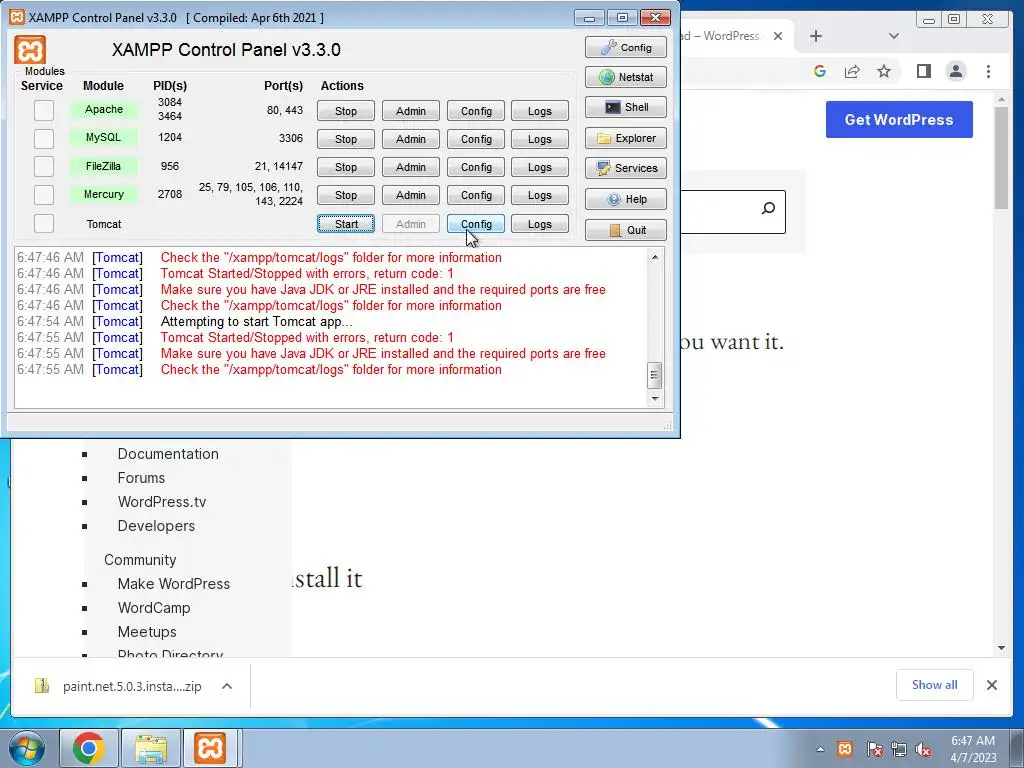
Task: Click the taskbar clock showing 6:47 AM
Action: coord(972,749)
